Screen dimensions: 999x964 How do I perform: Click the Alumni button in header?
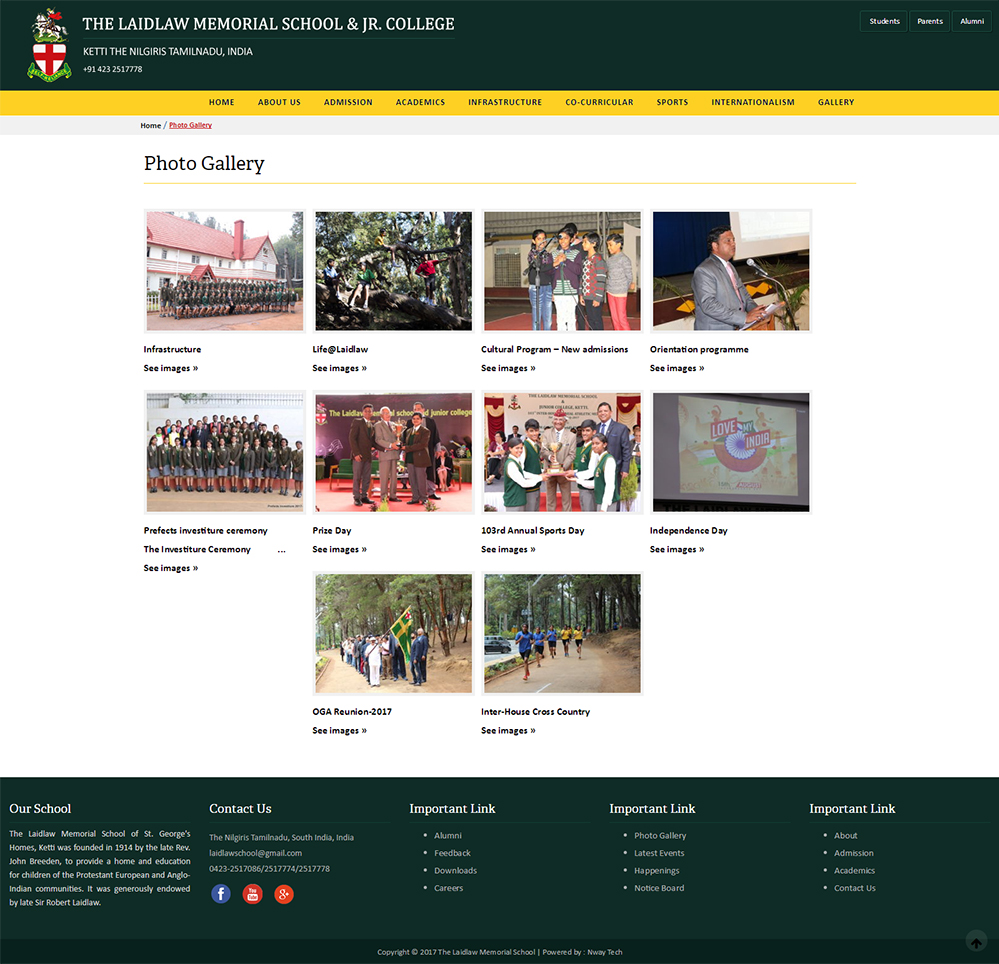(x=972, y=21)
